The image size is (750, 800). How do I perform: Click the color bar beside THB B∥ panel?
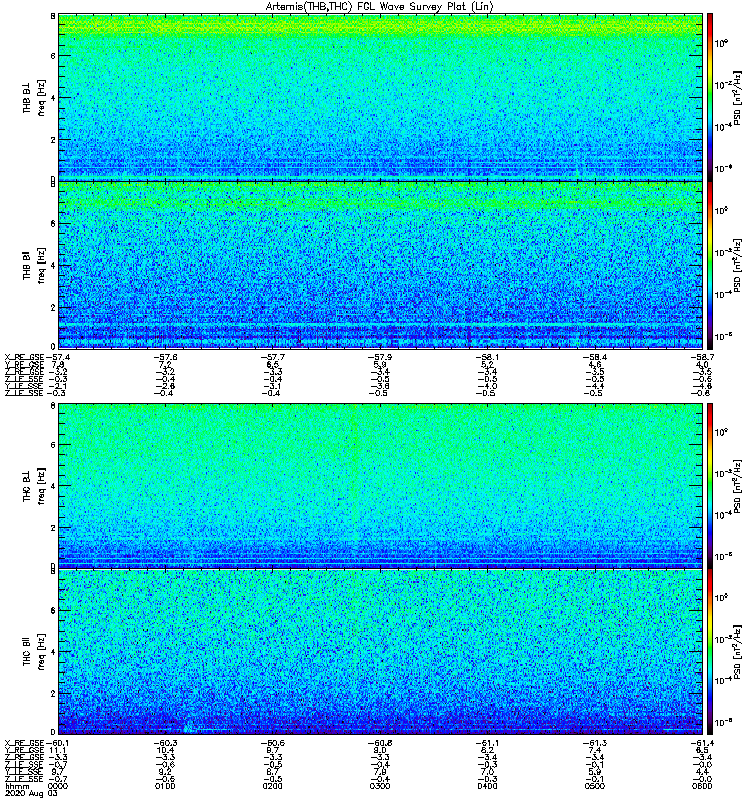(x=709, y=265)
